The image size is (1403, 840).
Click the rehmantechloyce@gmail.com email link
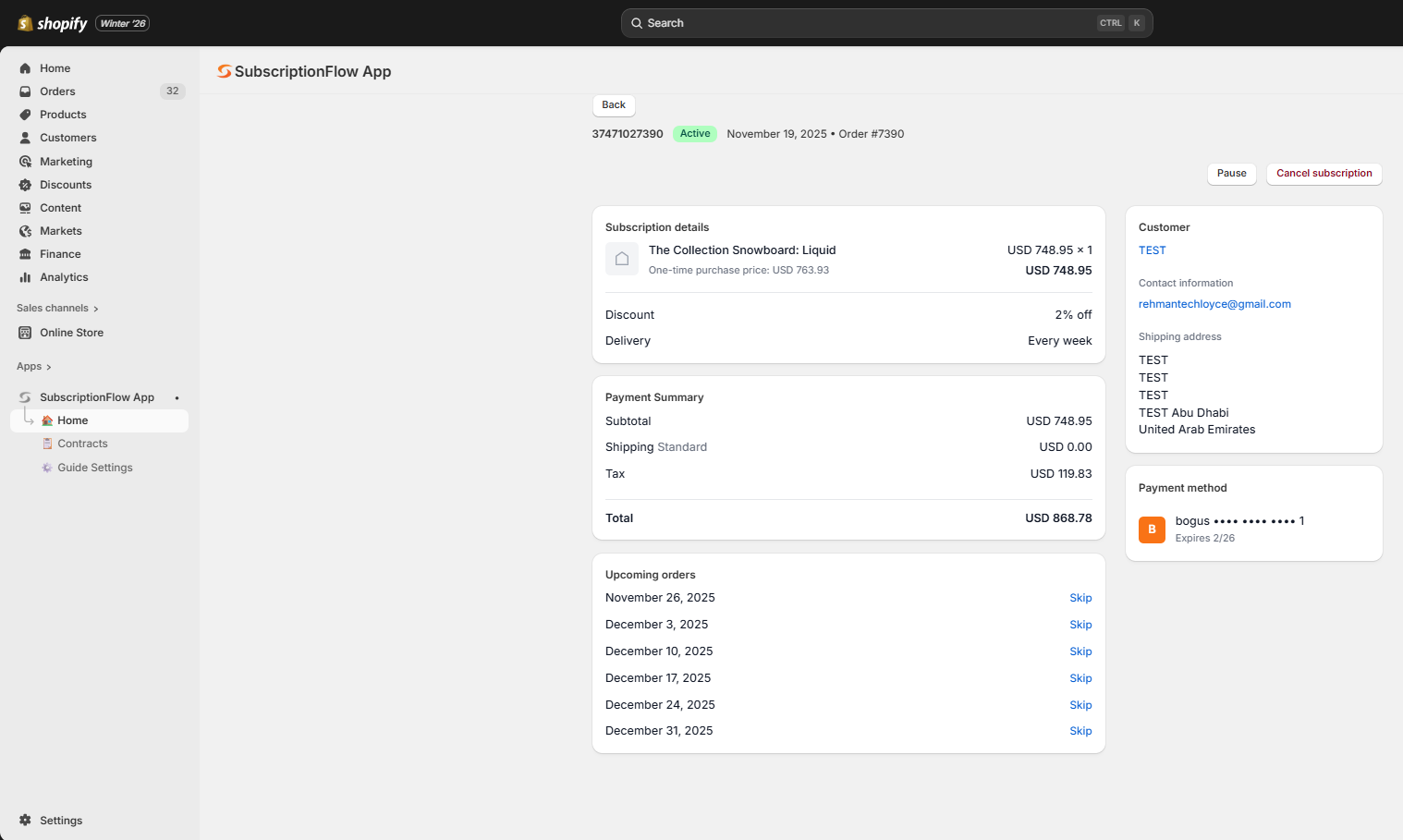pos(1214,304)
